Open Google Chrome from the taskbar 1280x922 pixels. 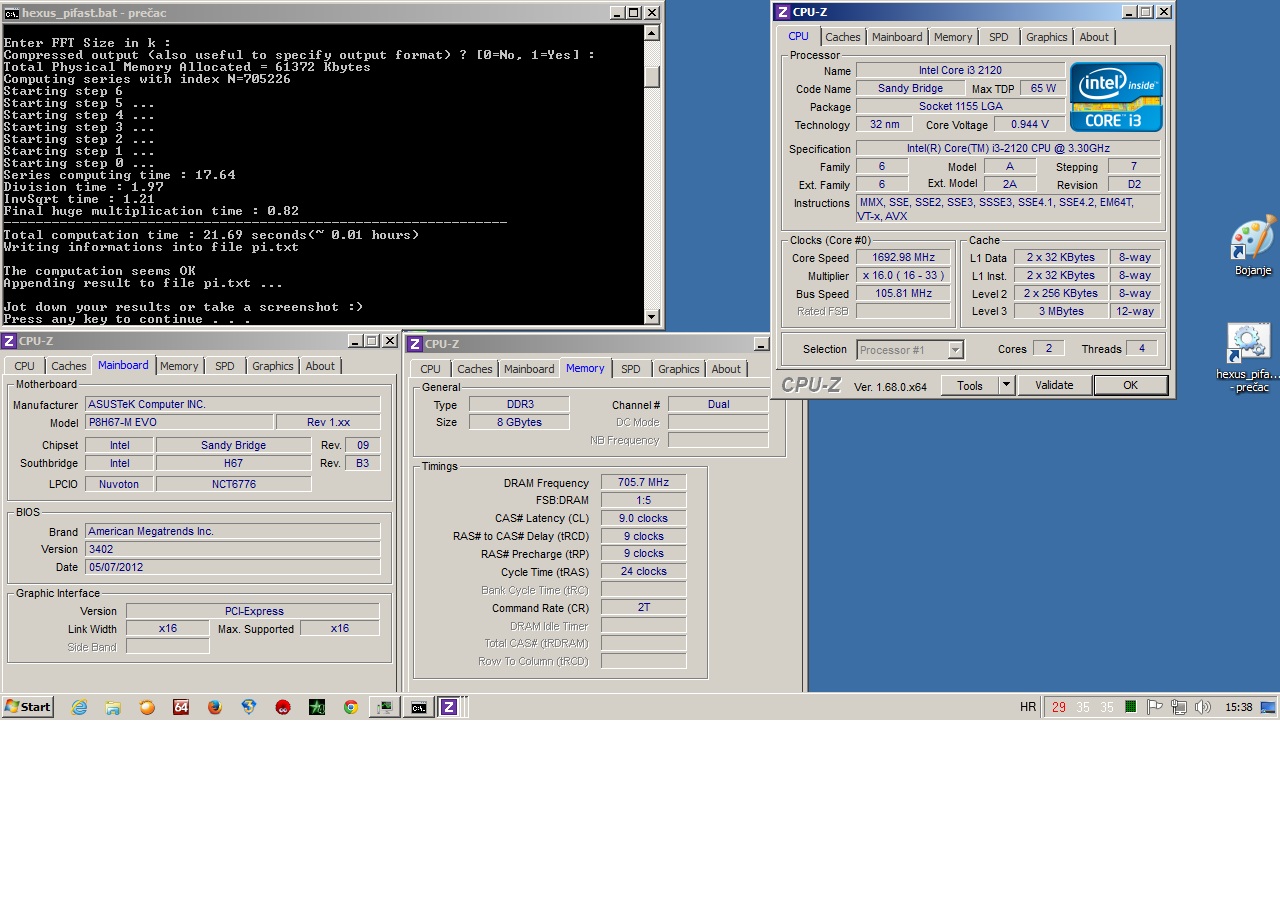pos(351,707)
